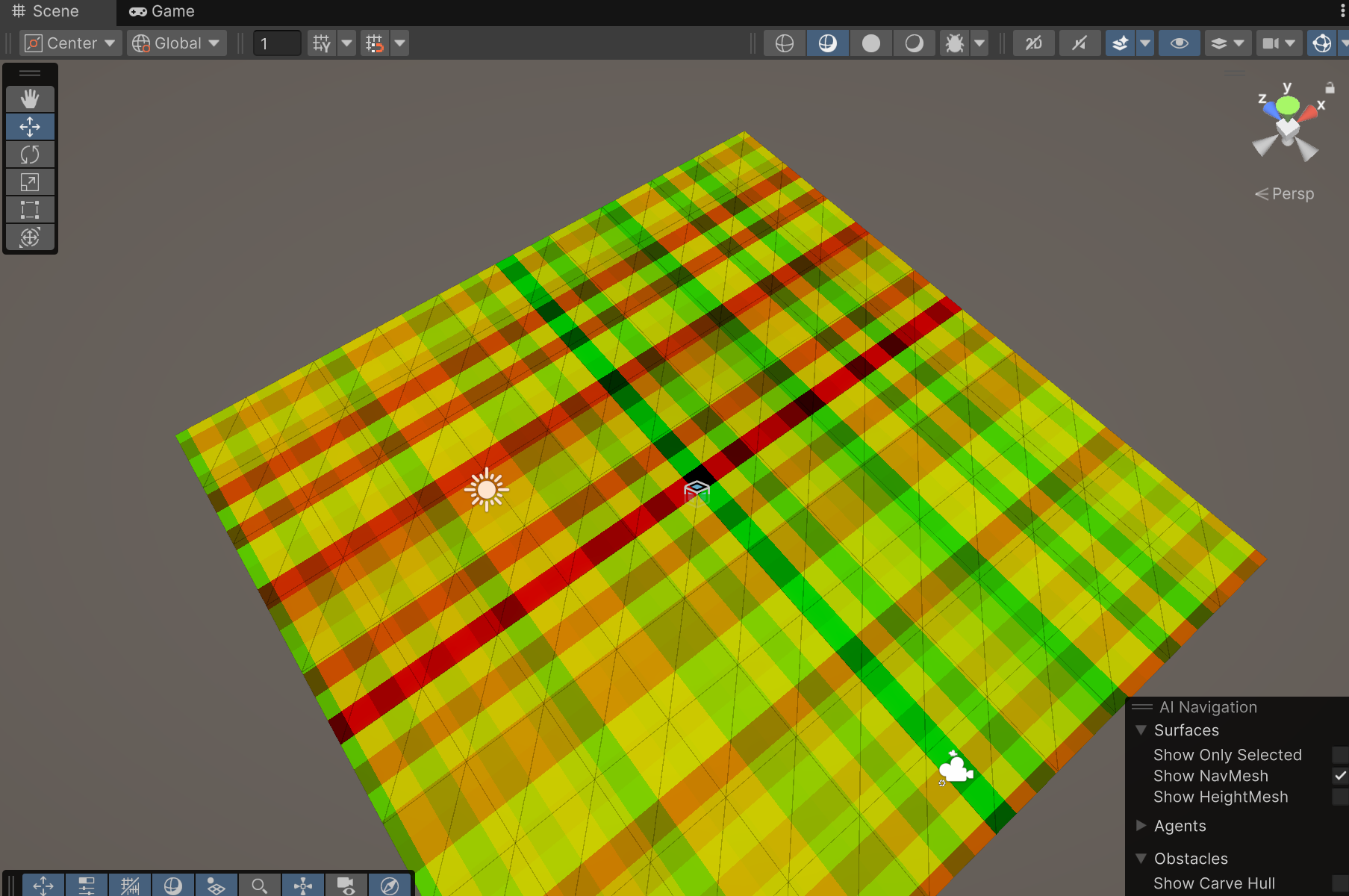Viewport: 1349px width, 896px height.
Task: Select the cube object gizmo at center
Action: click(x=697, y=492)
